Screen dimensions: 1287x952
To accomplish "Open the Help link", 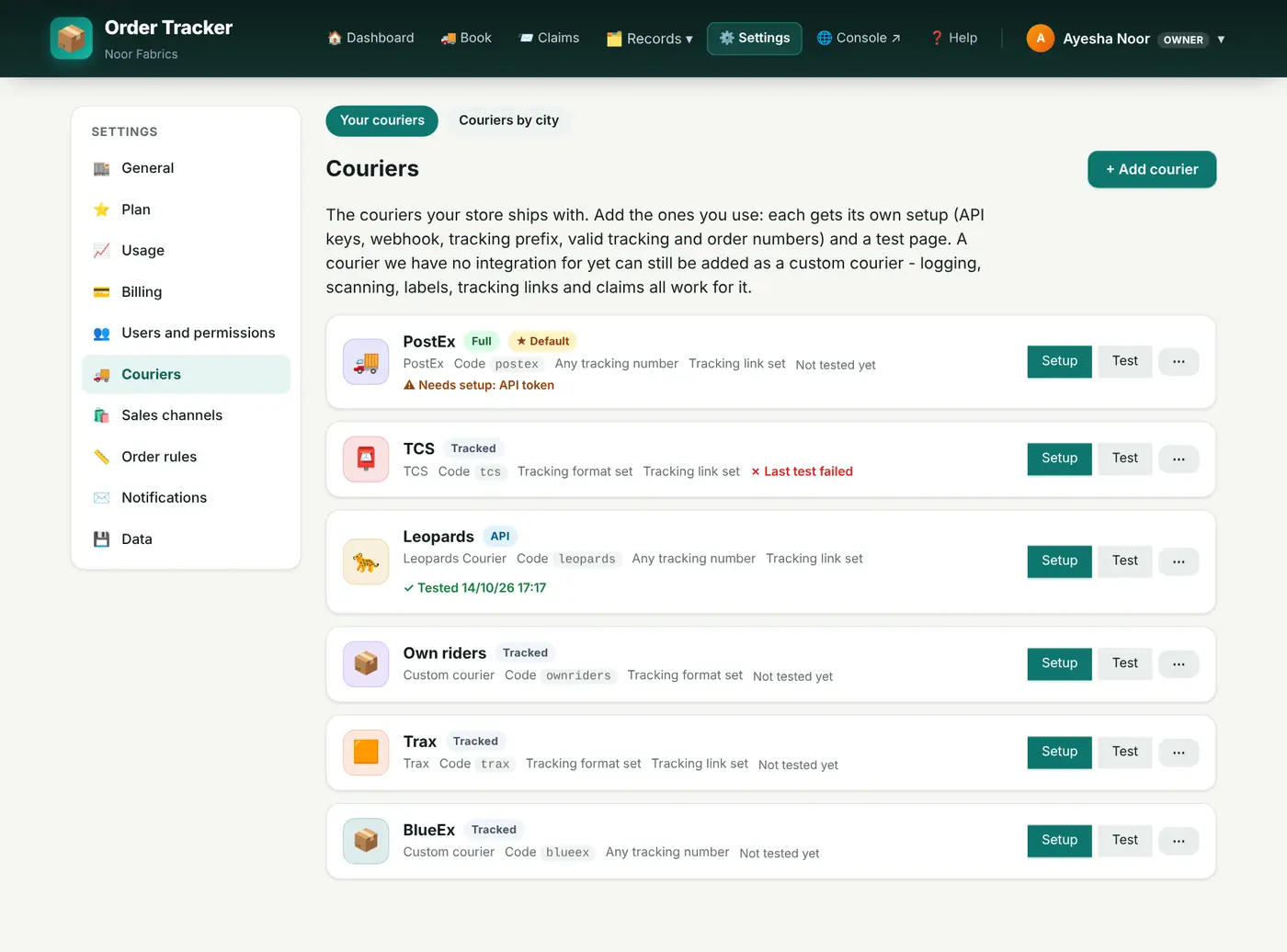I will (953, 39).
